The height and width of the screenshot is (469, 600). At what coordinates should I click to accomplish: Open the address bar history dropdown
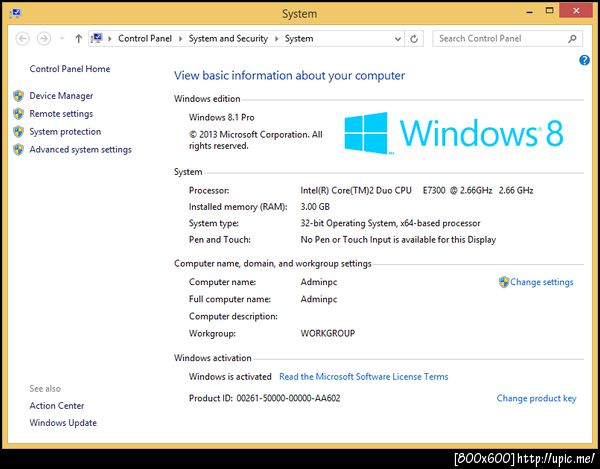[x=398, y=39]
